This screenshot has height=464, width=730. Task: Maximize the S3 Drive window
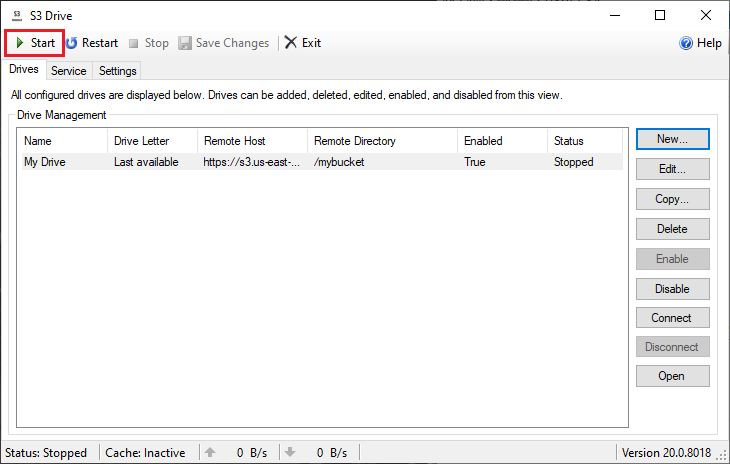coord(660,15)
